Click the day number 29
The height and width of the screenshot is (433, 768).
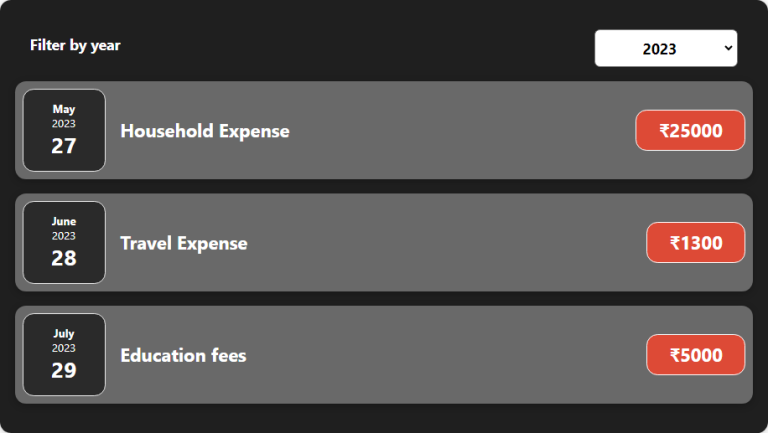(x=64, y=370)
